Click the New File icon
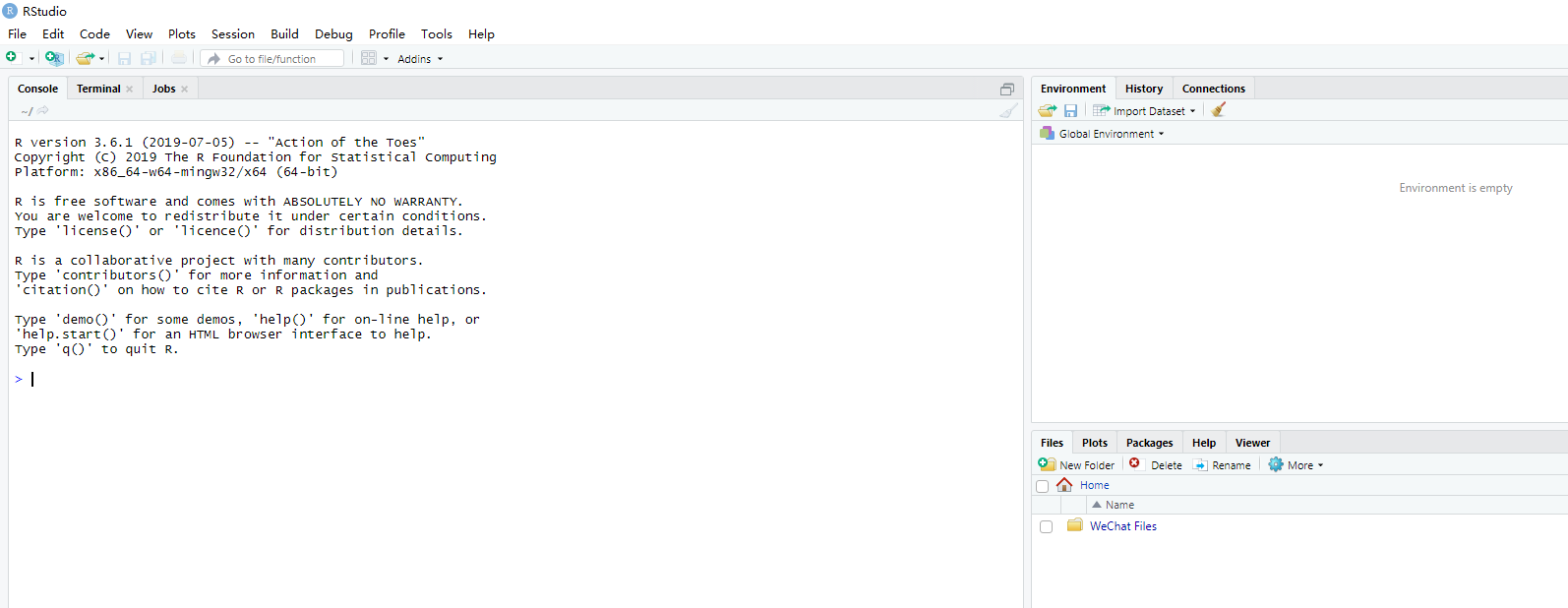Screen dimensions: 1568x608 12,58
